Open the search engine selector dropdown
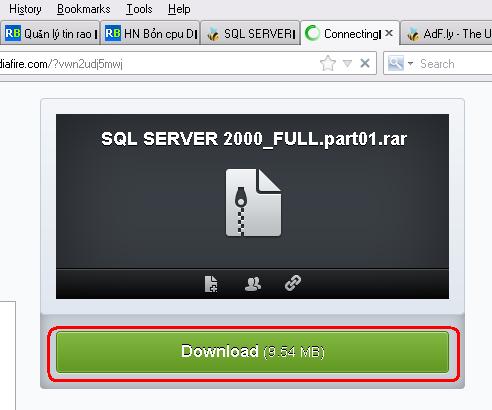This screenshot has width=492, height=410. tap(410, 63)
